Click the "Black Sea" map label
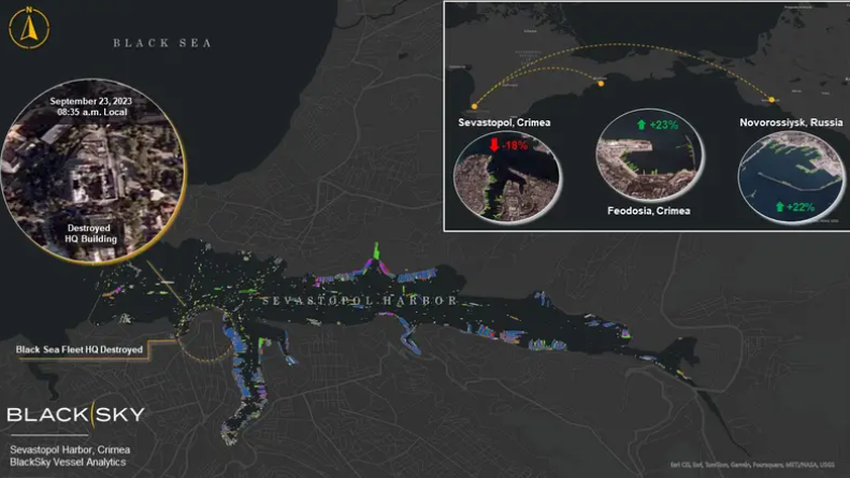The height and width of the screenshot is (478, 850). pos(161,43)
